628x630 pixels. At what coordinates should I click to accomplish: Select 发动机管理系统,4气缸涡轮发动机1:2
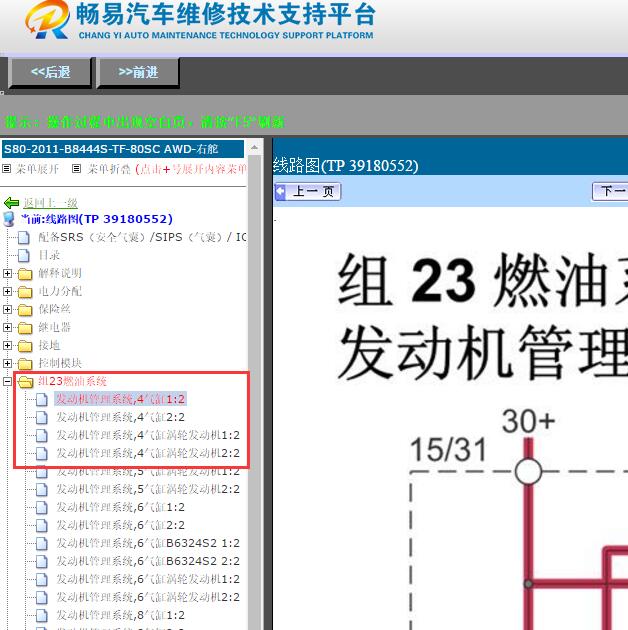click(x=147, y=435)
